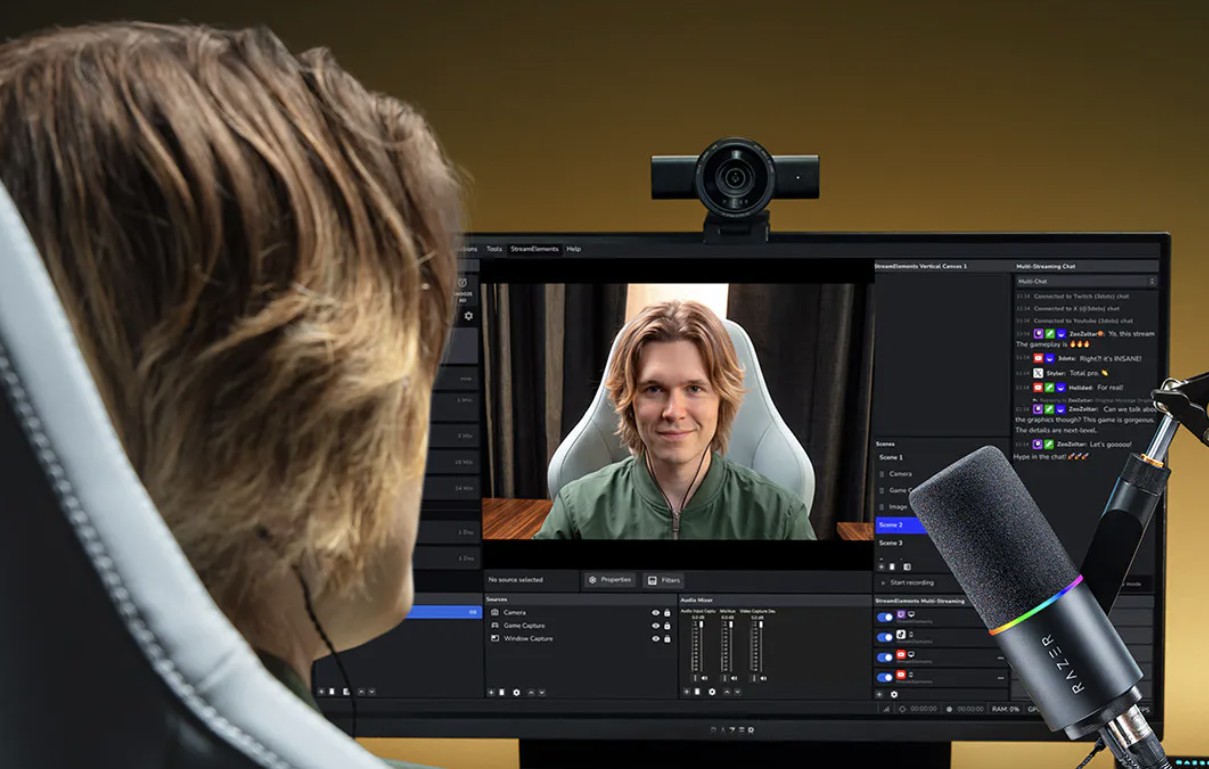Open the Multi-Chat dropdown

pyautogui.click(x=1086, y=282)
